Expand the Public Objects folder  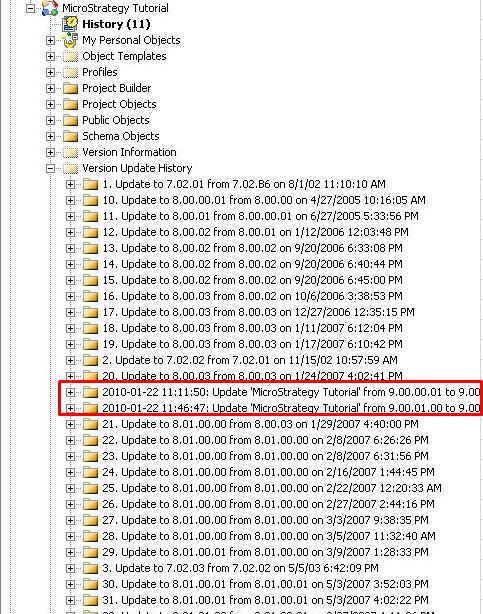coord(50,120)
